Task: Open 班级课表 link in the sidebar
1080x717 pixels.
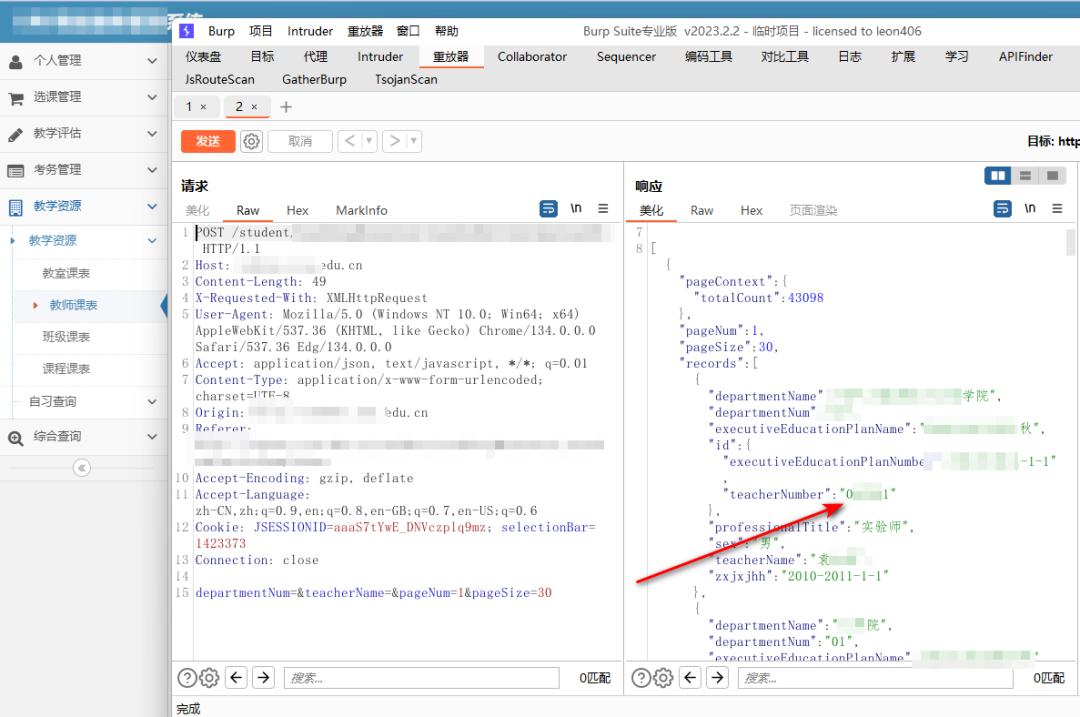Action: click(66, 337)
